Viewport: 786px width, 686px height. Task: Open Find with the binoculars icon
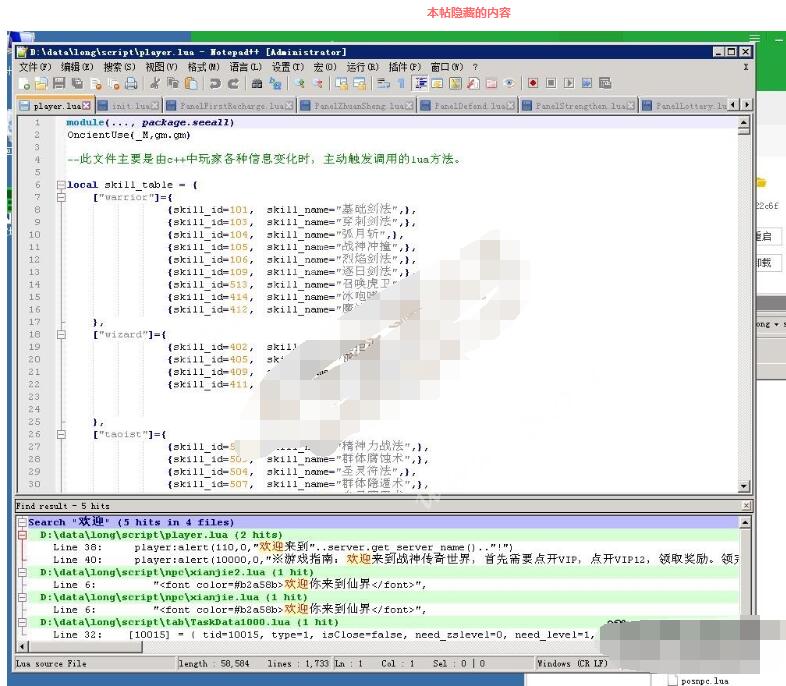[257, 84]
